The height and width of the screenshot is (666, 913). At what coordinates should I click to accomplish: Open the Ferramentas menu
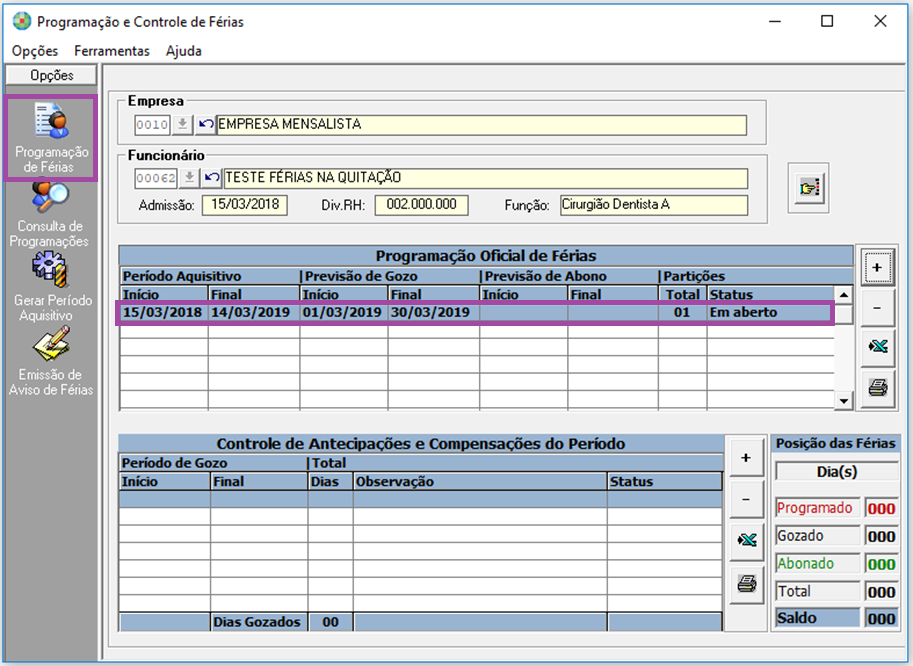[112, 51]
